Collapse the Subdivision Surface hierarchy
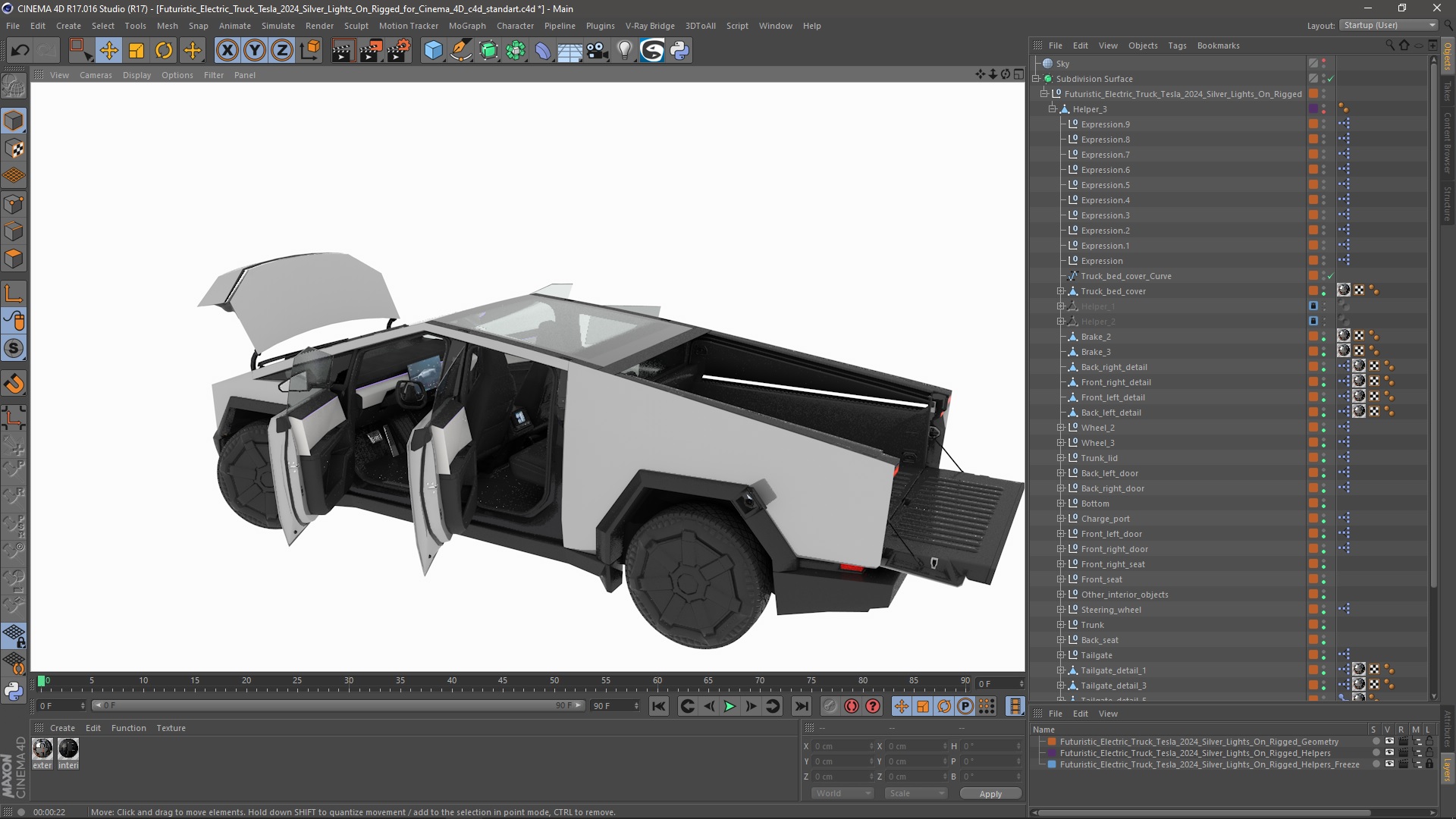Image resolution: width=1456 pixels, height=819 pixels. pyautogui.click(x=1036, y=79)
